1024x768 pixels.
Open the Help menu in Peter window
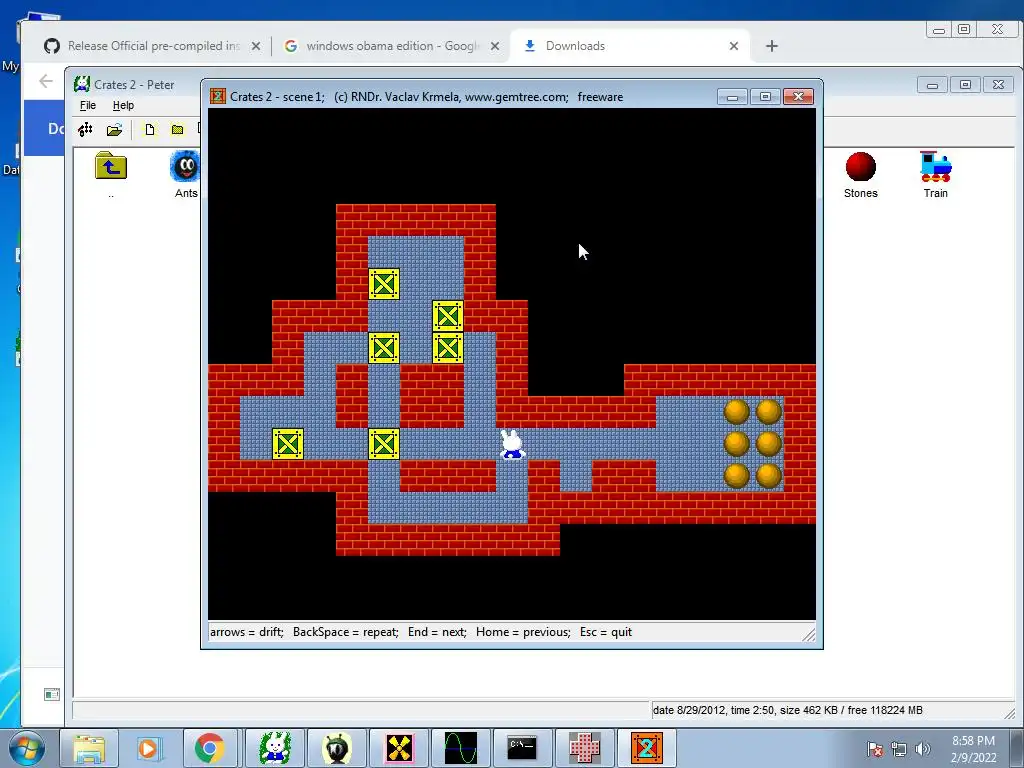[x=123, y=105]
